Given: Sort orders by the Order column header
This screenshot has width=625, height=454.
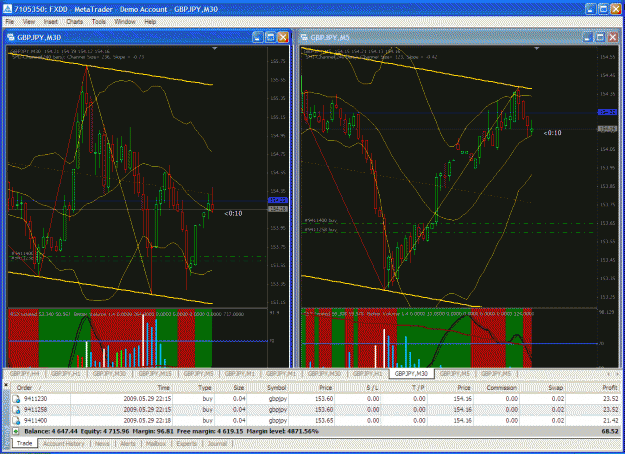Looking at the screenshot, I should (40, 387).
